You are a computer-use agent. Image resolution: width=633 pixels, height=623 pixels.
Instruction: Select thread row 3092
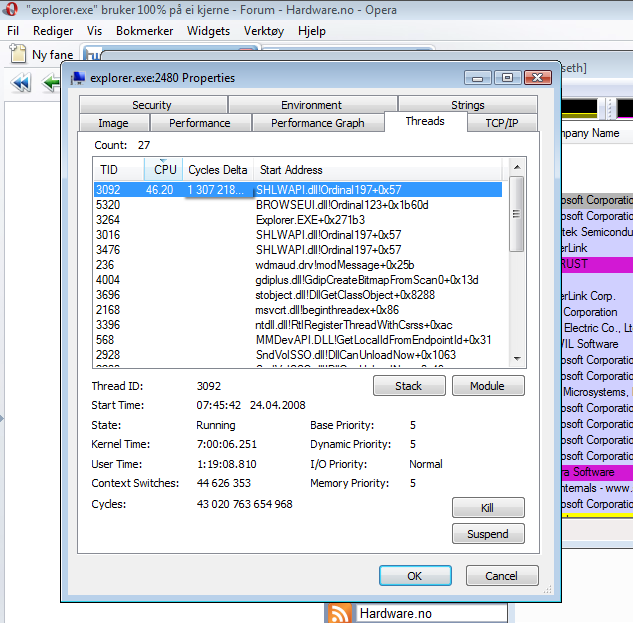tap(298, 190)
